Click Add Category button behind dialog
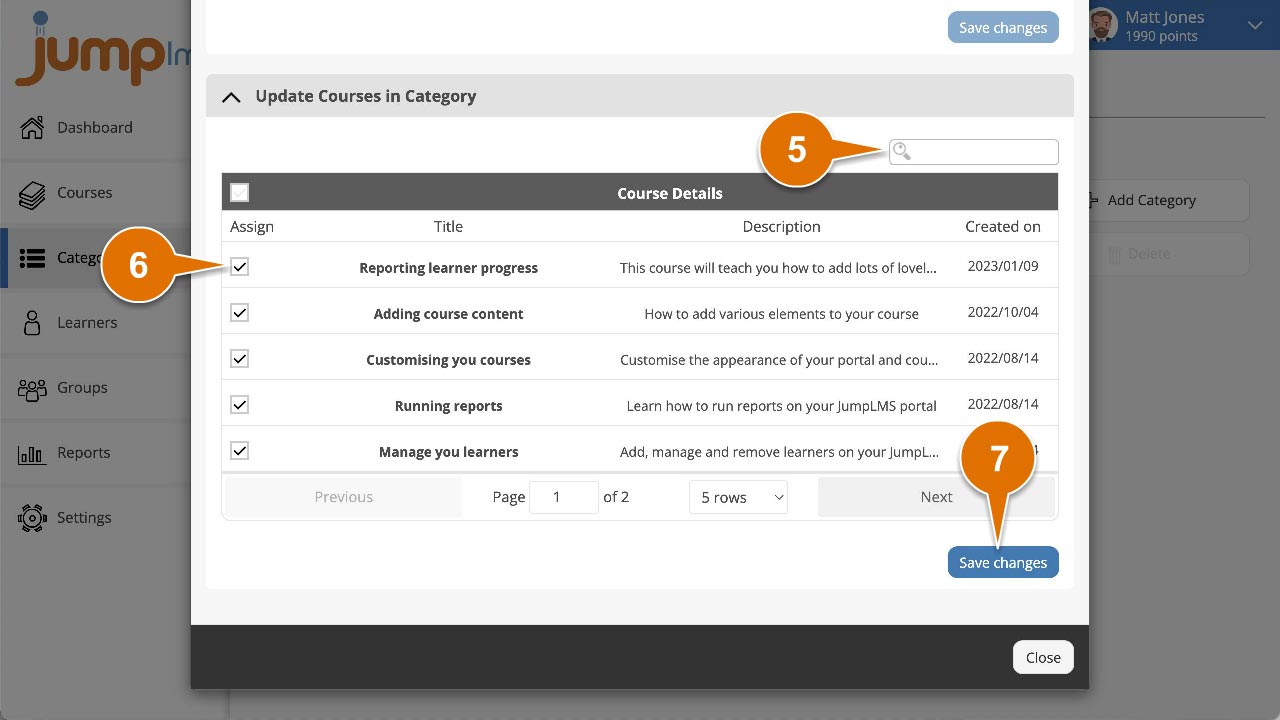Screen dimensions: 1280x720 pyautogui.click(x=1168, y=200)
